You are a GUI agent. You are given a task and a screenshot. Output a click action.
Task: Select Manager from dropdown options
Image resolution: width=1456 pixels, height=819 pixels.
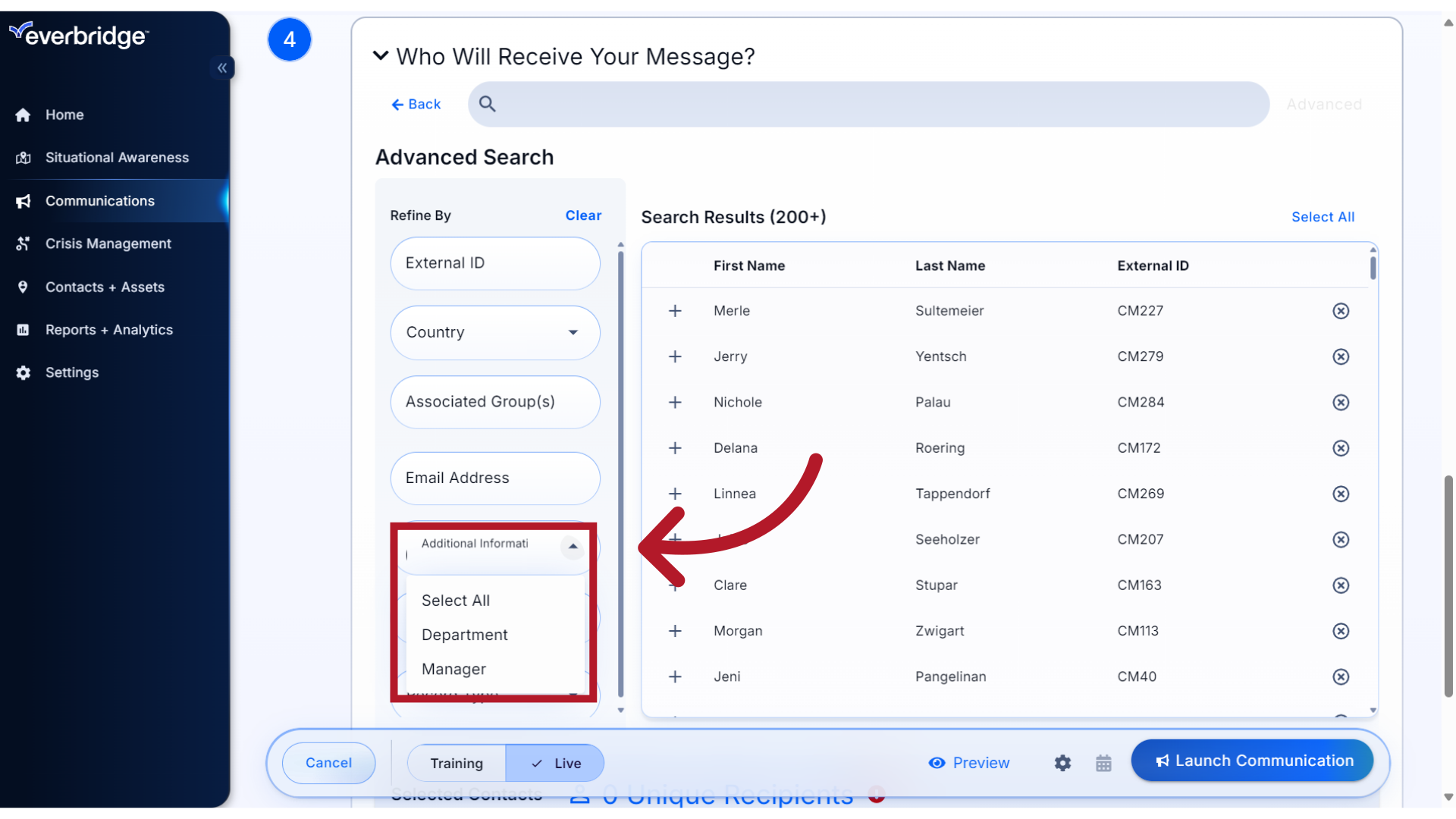pos(452,668)
